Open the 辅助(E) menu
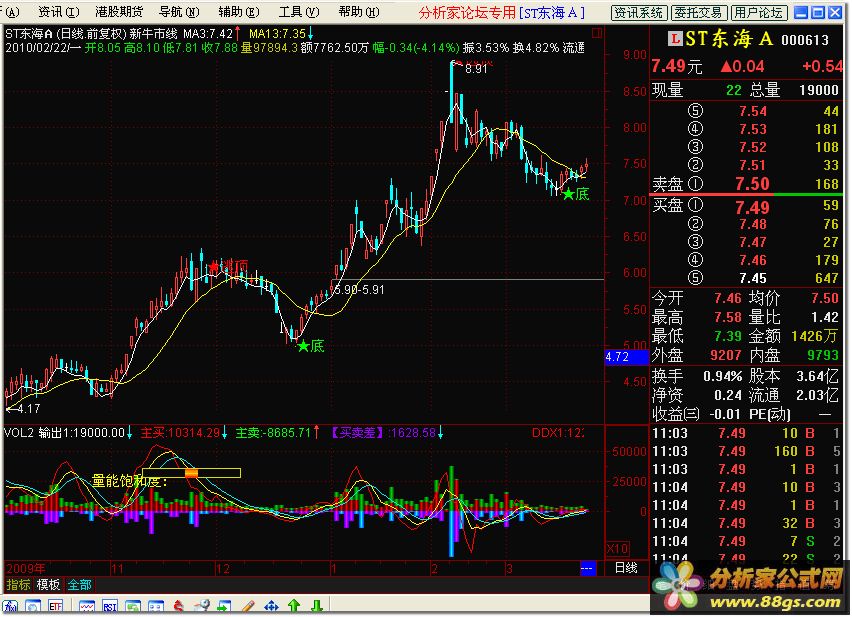The height and width of the screenshot is (617, 852). [x=239, y=12]
